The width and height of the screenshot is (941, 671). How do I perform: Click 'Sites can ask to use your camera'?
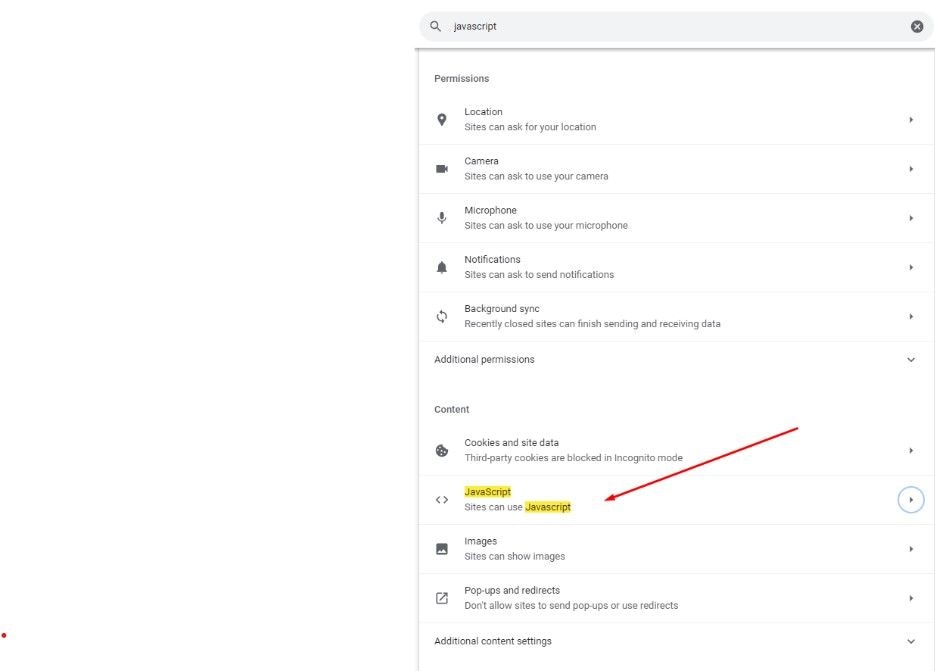click(536, 176)
